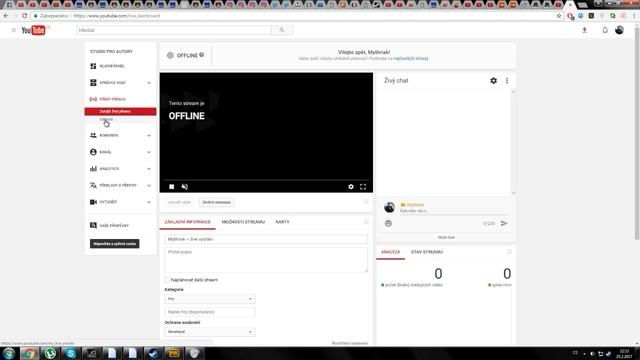The height and width of the screenshot is (360, 640).
Task: Open Chrome from the Windows taskbar
Action: (29, 353)
